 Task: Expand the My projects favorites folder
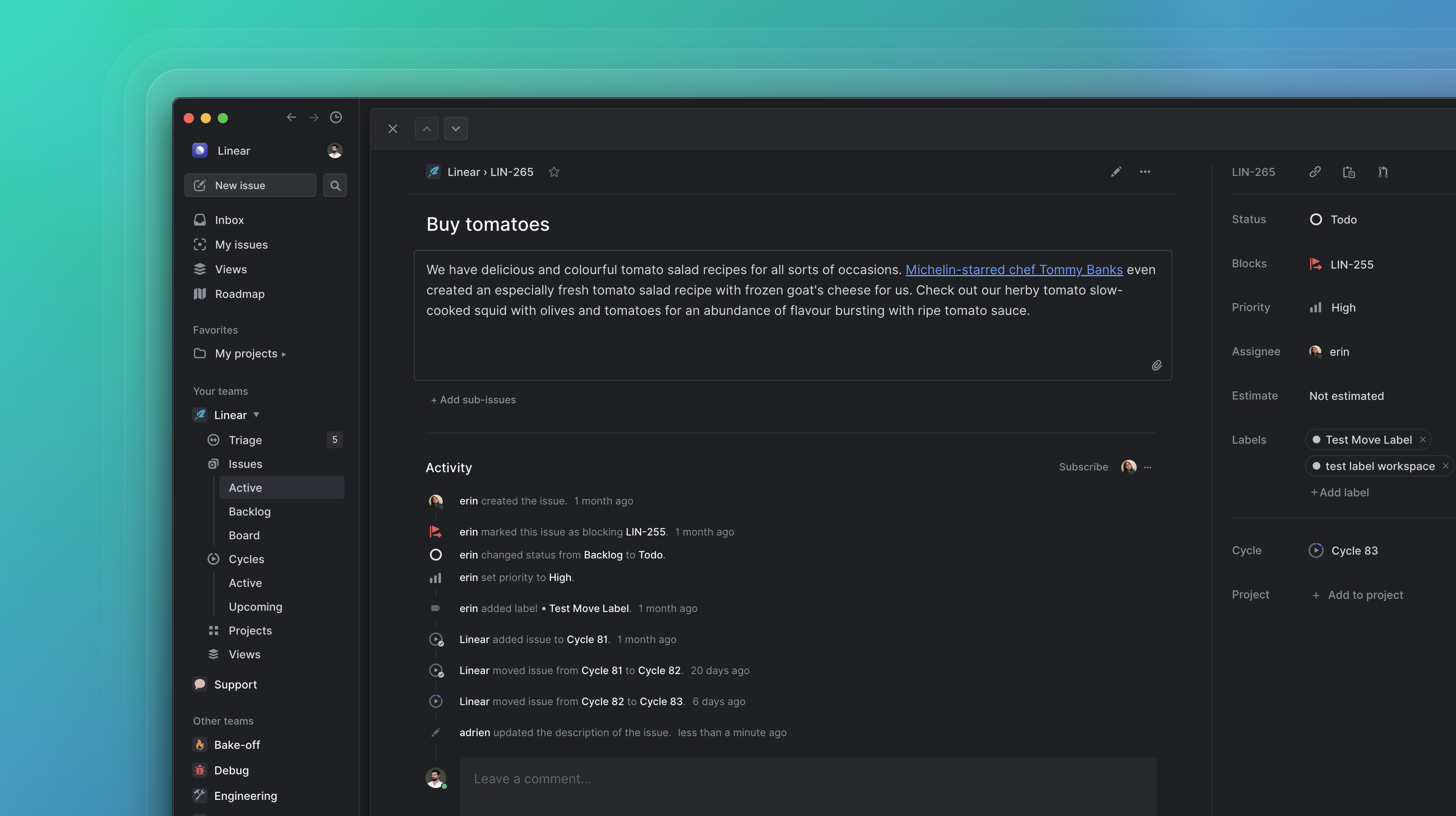(x=284, y=354)
